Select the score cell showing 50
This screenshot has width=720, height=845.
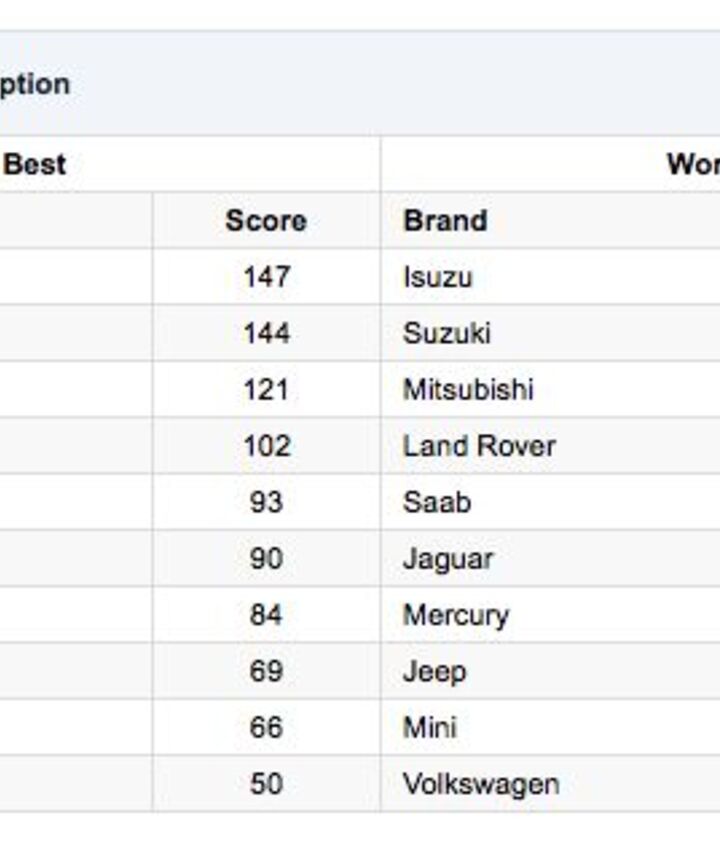tap(266, 783)
